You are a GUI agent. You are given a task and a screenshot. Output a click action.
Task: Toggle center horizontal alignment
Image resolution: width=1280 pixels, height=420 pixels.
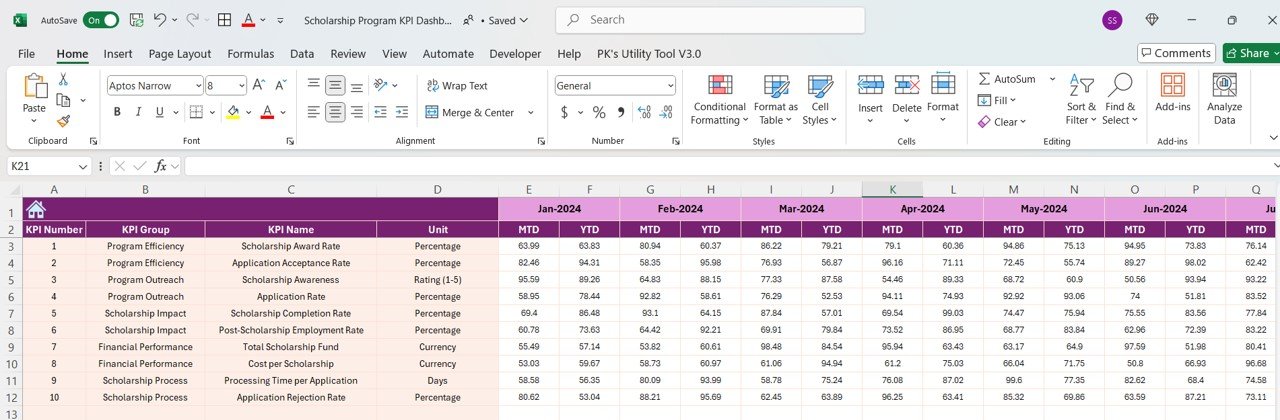336,112
